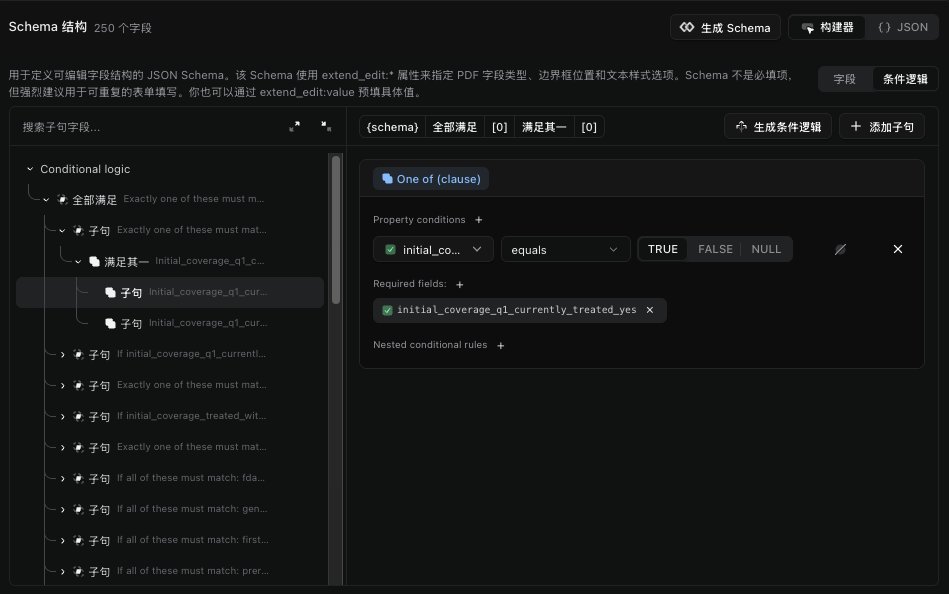This screenshot has width=949, height=594.
Task: Open the equals operator dropdown
Action: (565, 249)
